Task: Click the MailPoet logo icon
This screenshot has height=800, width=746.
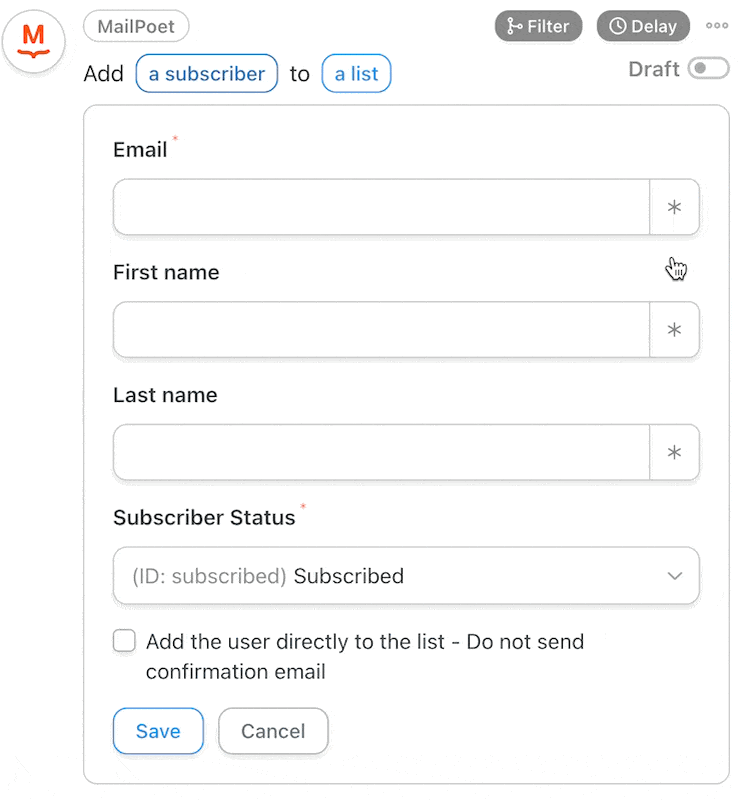Action: (34, 41)
